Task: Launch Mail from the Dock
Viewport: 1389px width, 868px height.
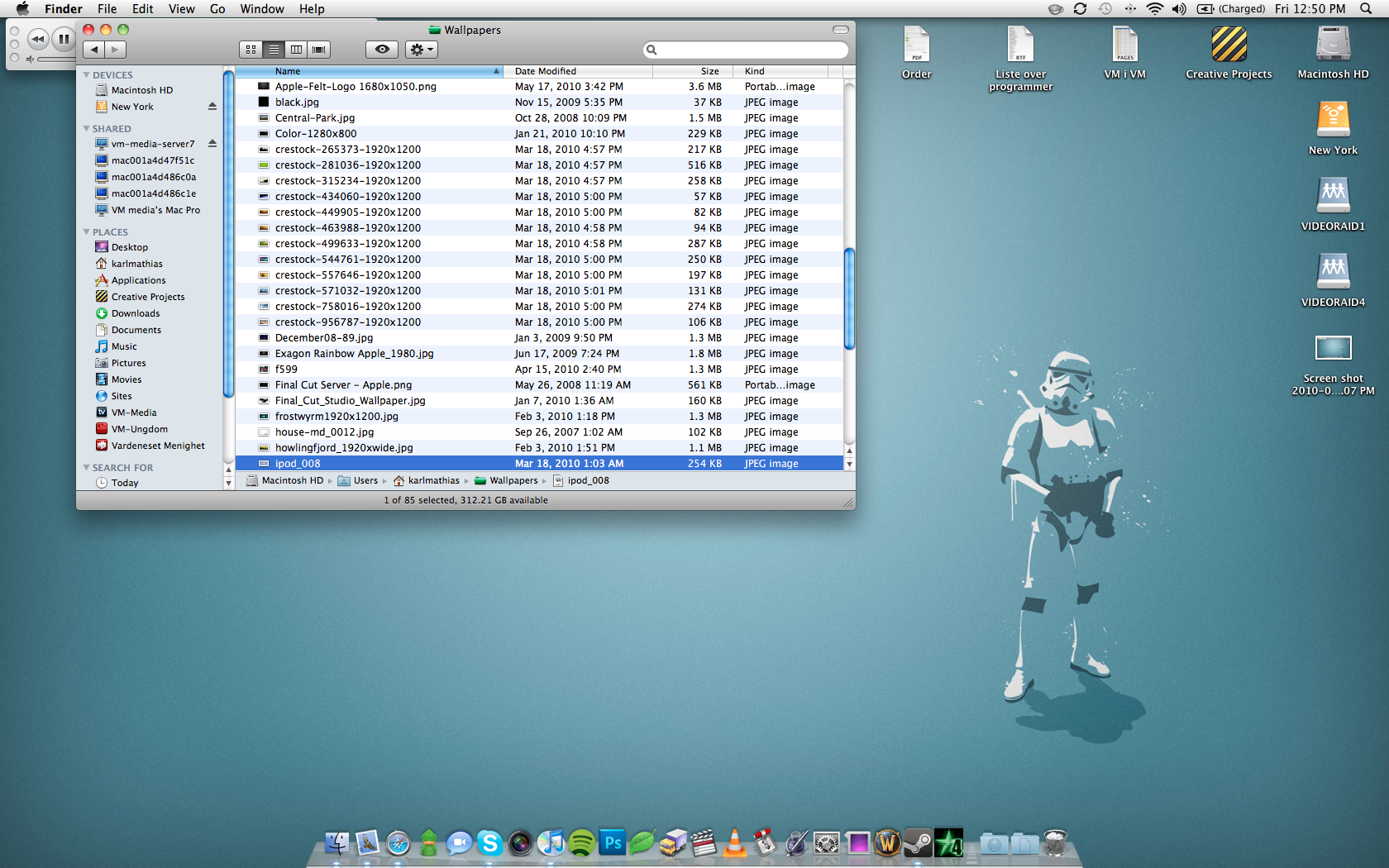Action: (x=367, y=842)
